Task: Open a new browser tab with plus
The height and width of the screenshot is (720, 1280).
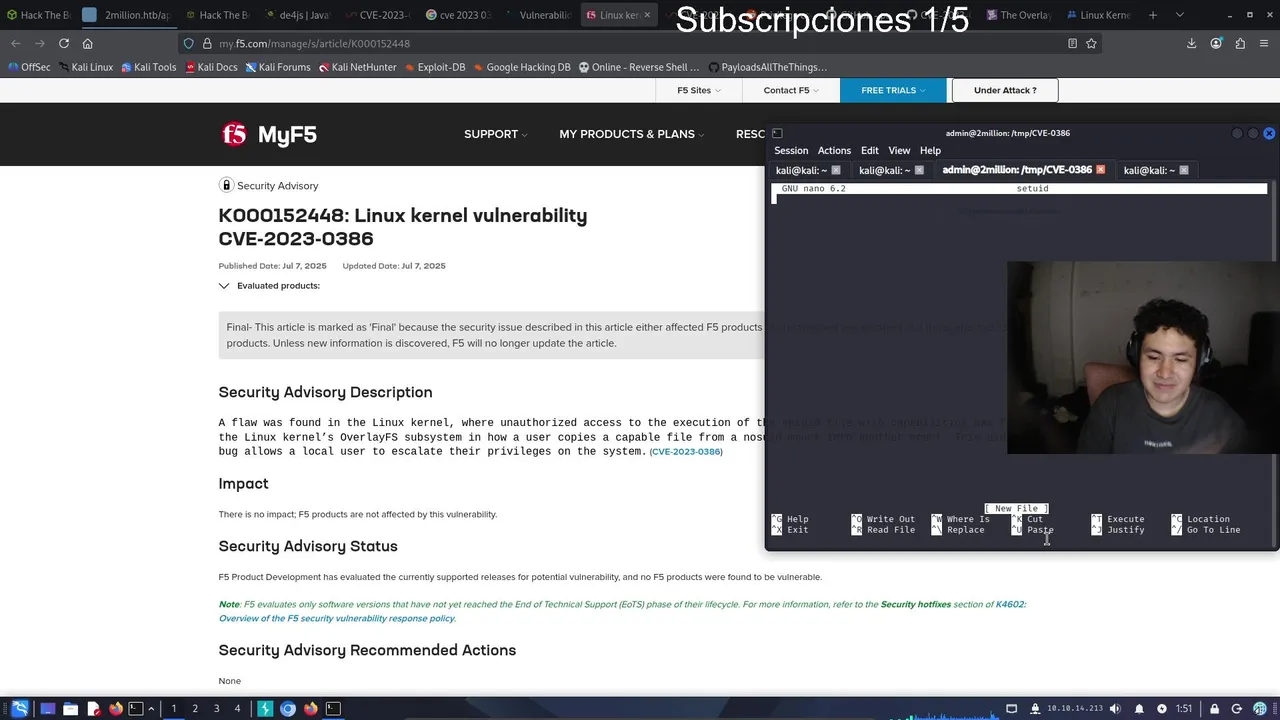Action: [x=1153, y=15]
